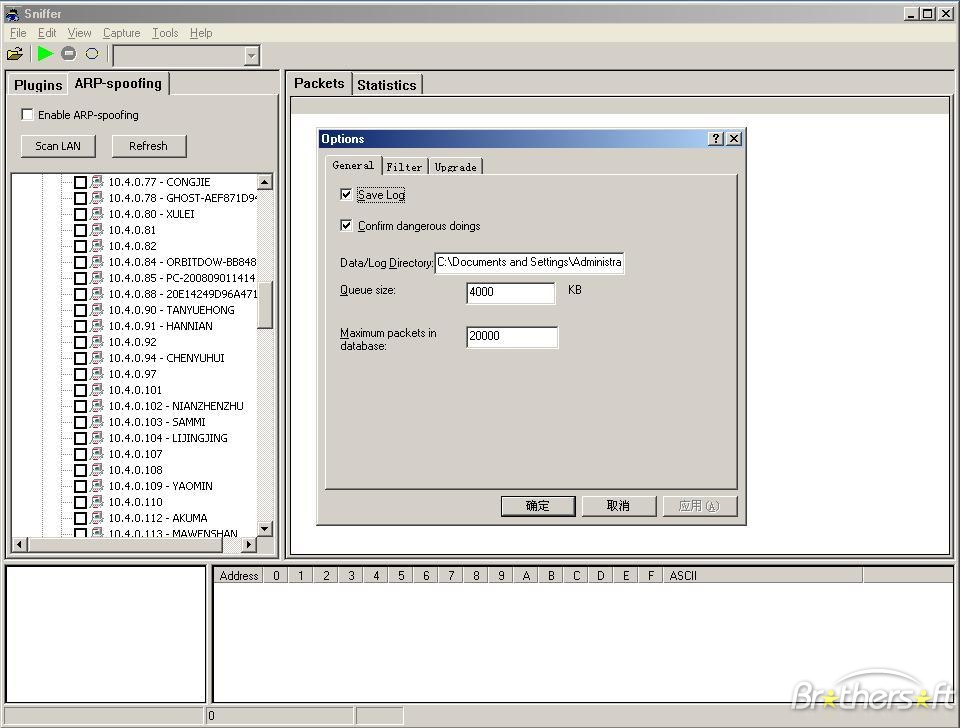
Task: Click host list scroll up arrow
Action: [x=264, y=182]
